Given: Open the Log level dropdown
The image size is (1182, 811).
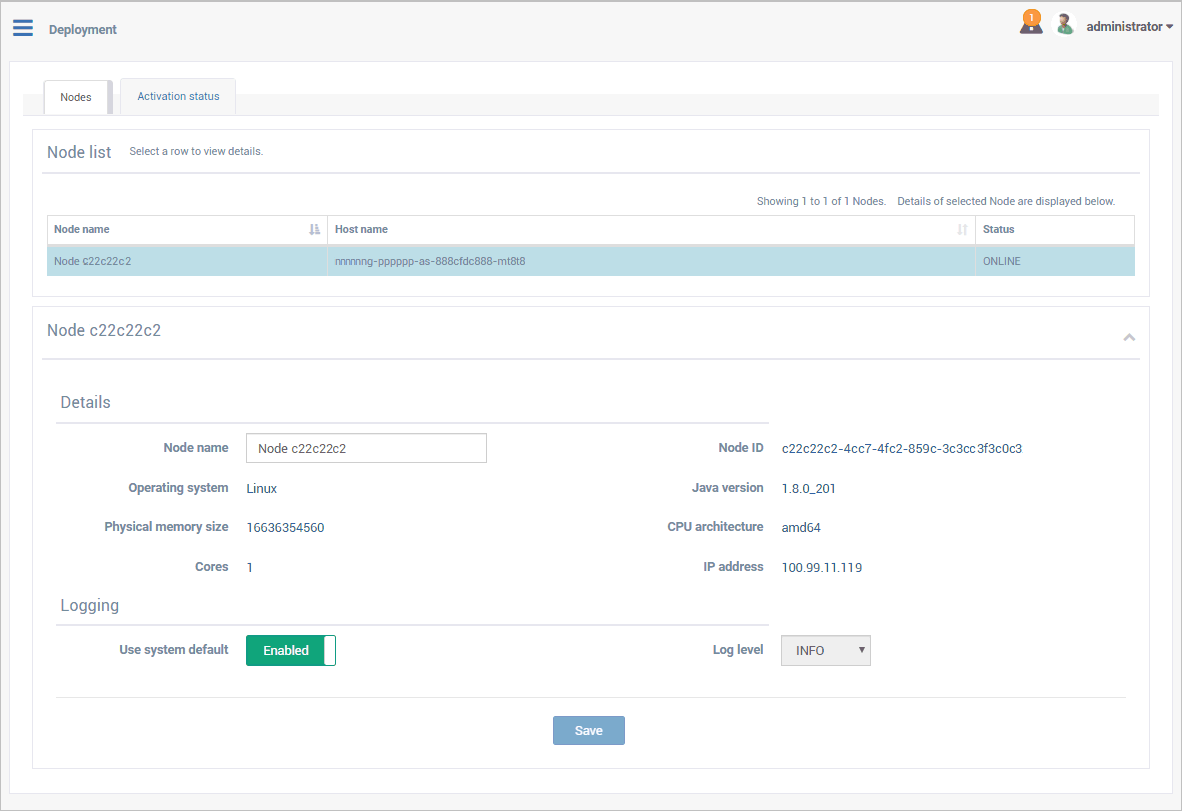Looking at the screenshot, I should [x=825, y=651].
